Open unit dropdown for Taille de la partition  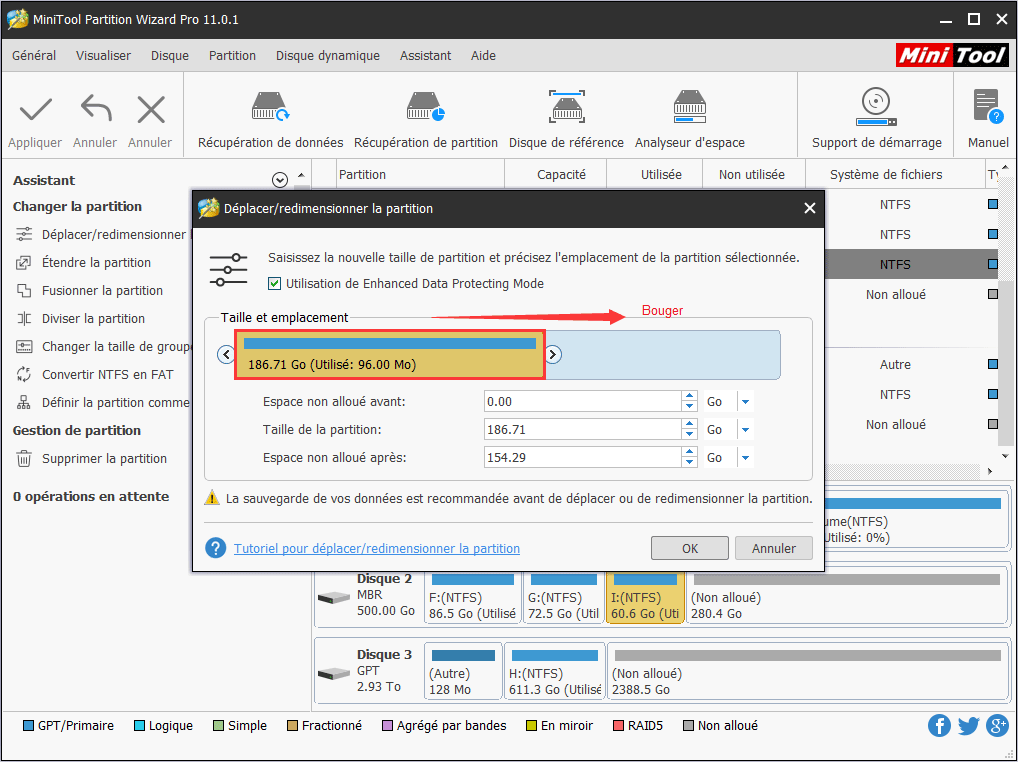click(745, 430)
